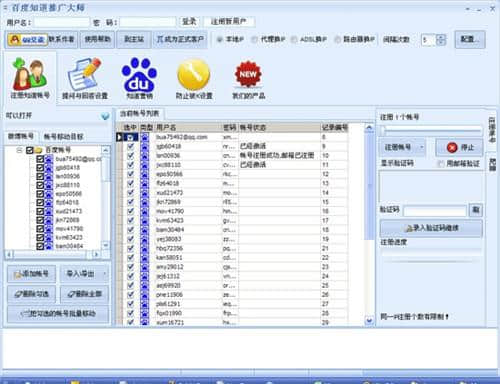Click the delete all accounts button
This screenshot has width=500, height=384.
point(85,294)
